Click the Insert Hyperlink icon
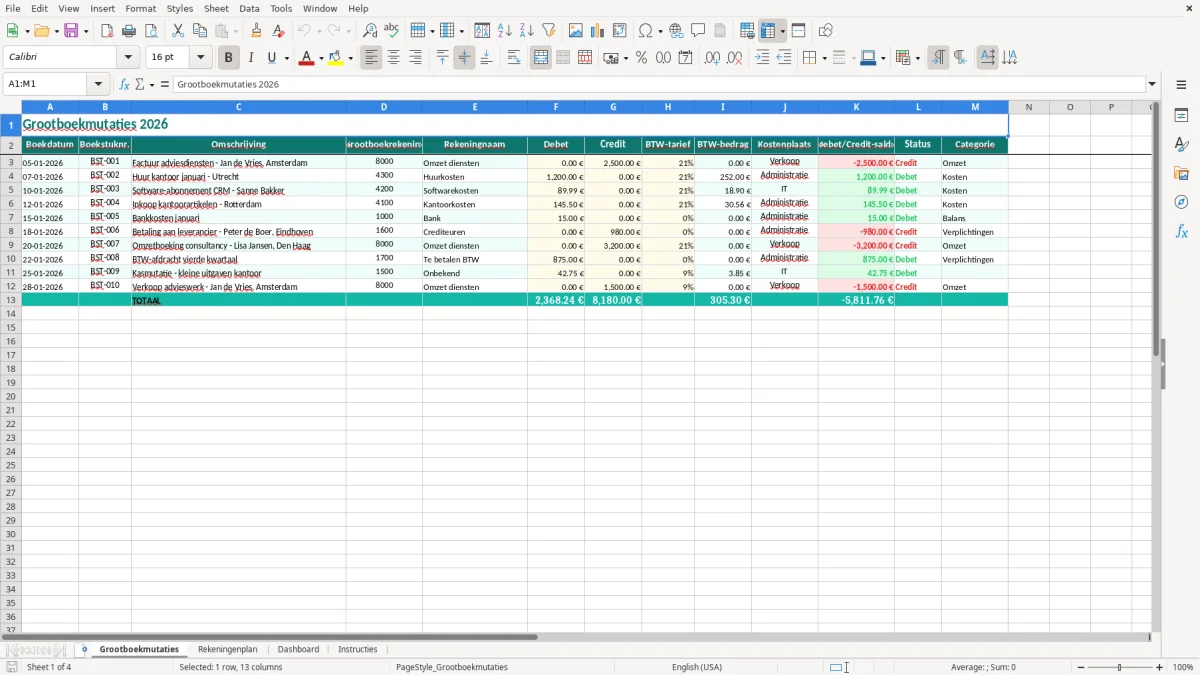The width and height of the screenshot is (1200, 675). pos(676,31)
